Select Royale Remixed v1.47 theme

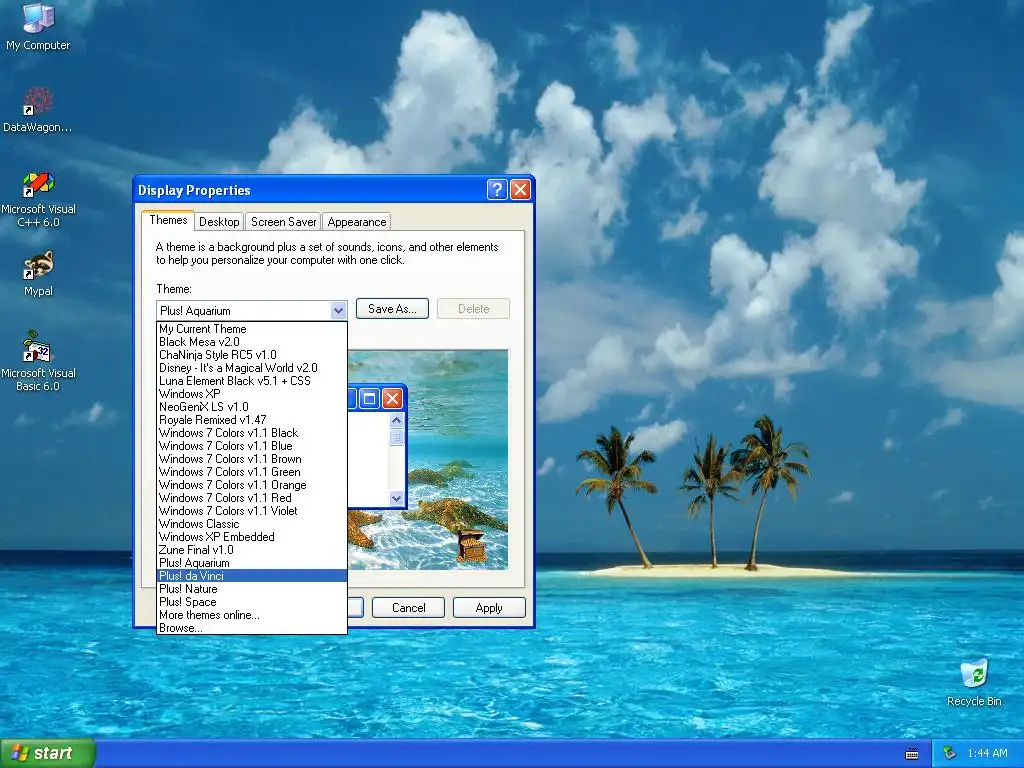(x=252, y=420)
